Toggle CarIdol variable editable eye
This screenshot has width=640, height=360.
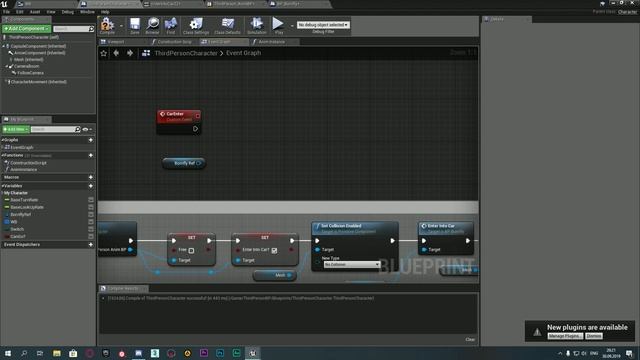91,237
